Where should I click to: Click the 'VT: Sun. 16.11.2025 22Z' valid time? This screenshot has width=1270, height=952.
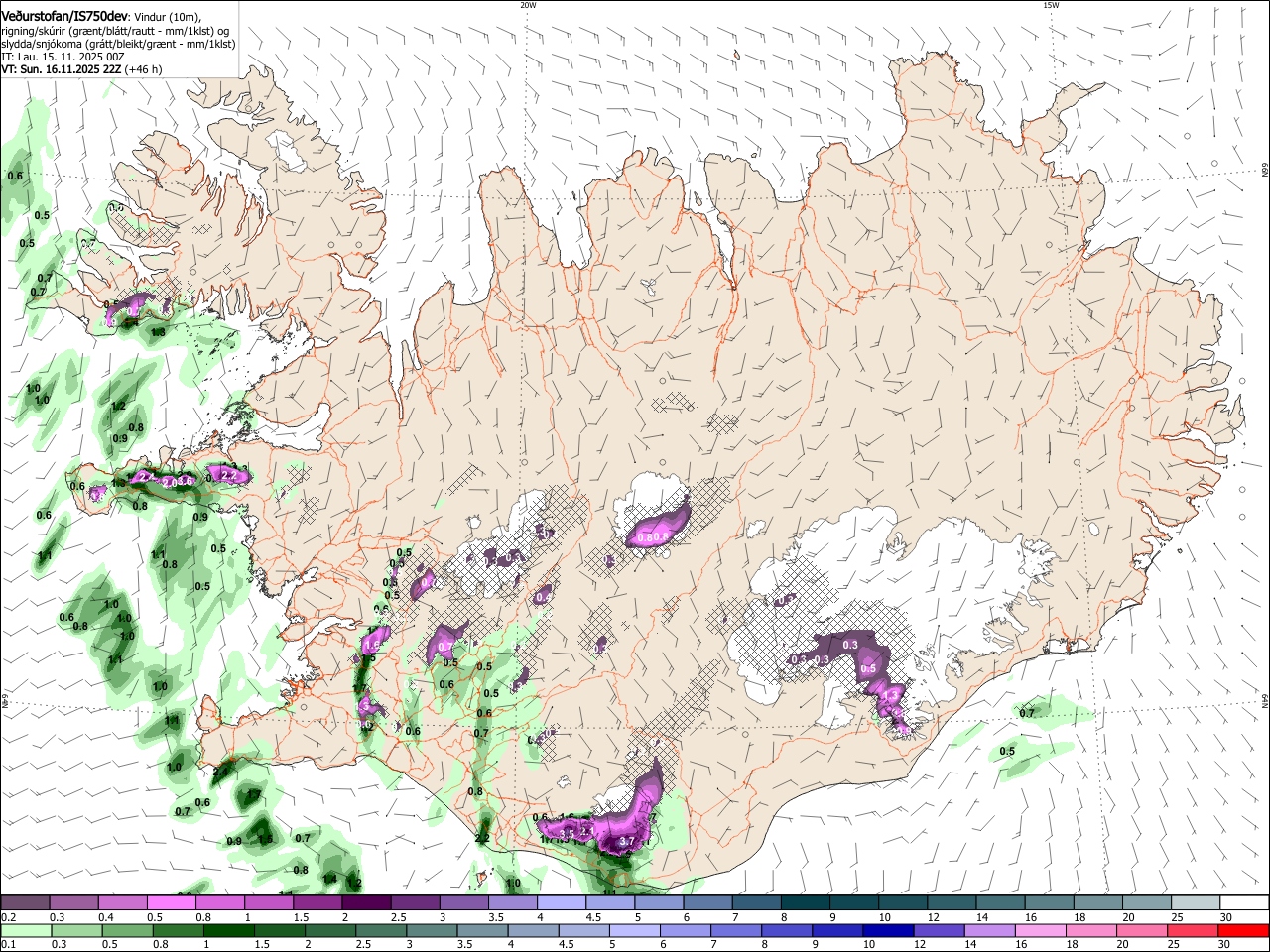pyautogui.click(x=61, y=69)
